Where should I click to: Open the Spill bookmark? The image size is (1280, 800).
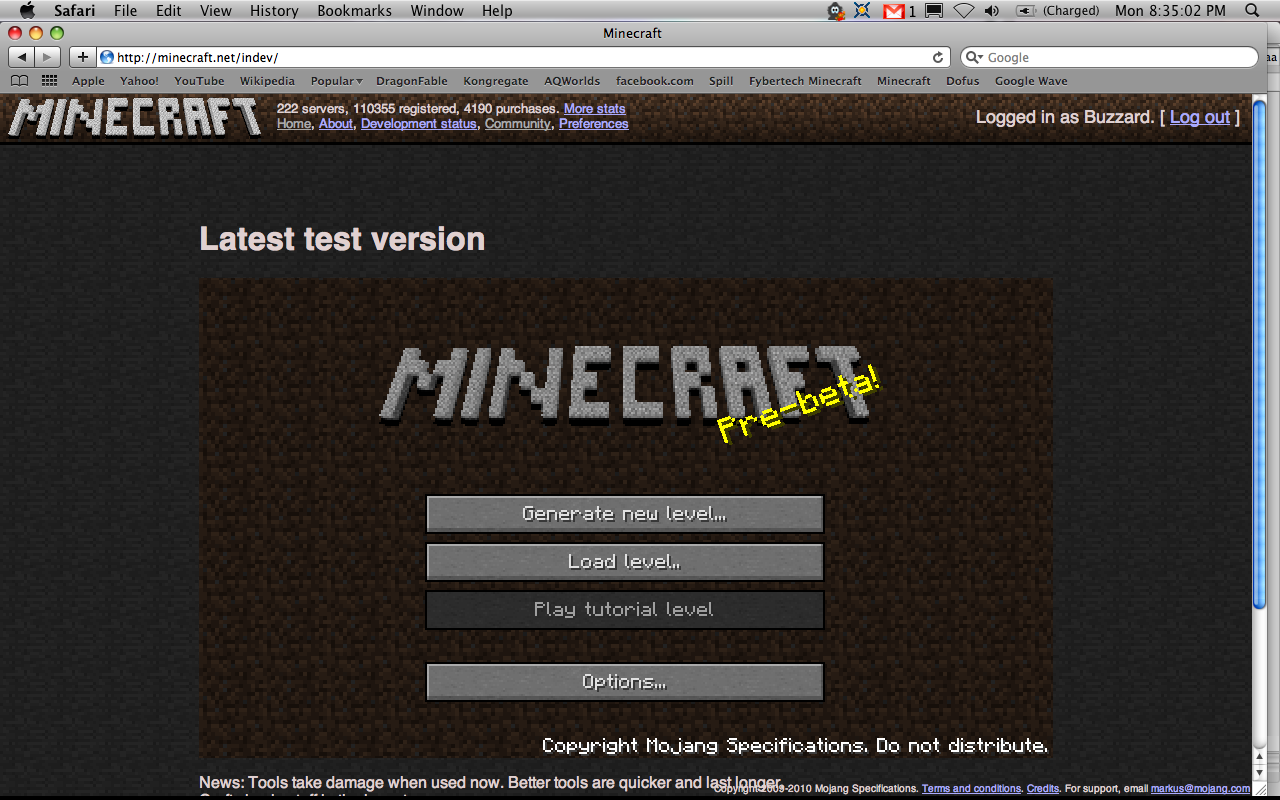point(721,81)
